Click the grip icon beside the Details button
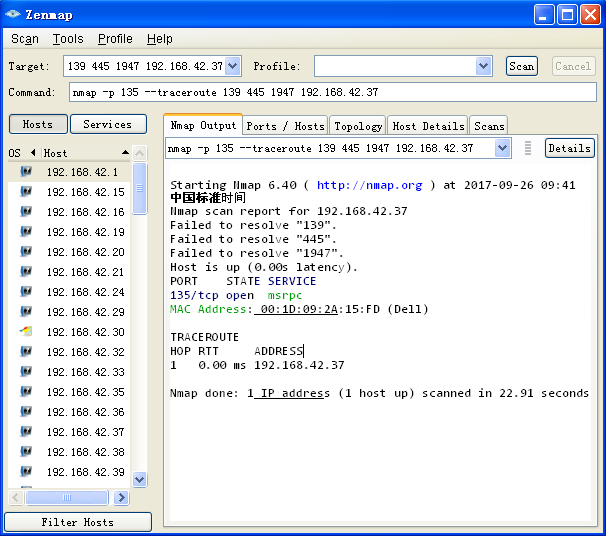This screenshot has width=606, height=536. 528,148
